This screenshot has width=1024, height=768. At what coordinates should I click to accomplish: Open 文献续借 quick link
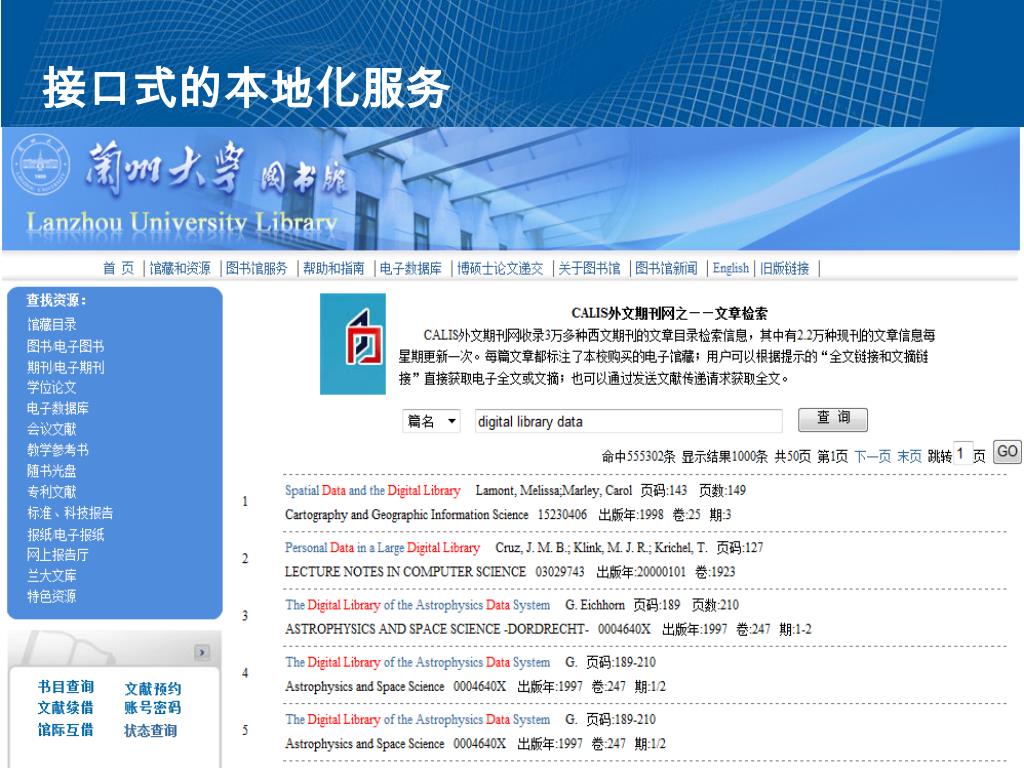coord(65,707)
